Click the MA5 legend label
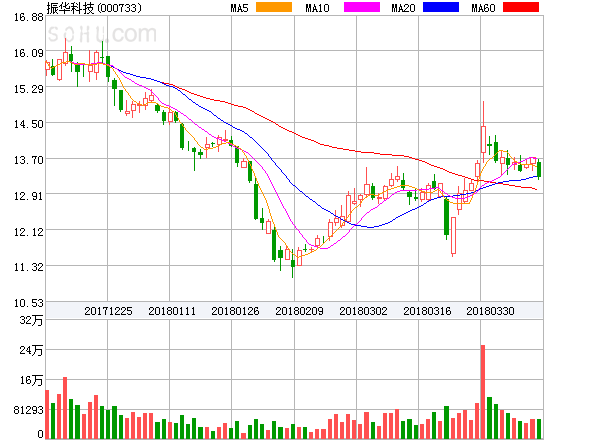This screenshot has width=600, height=440. 240,8
